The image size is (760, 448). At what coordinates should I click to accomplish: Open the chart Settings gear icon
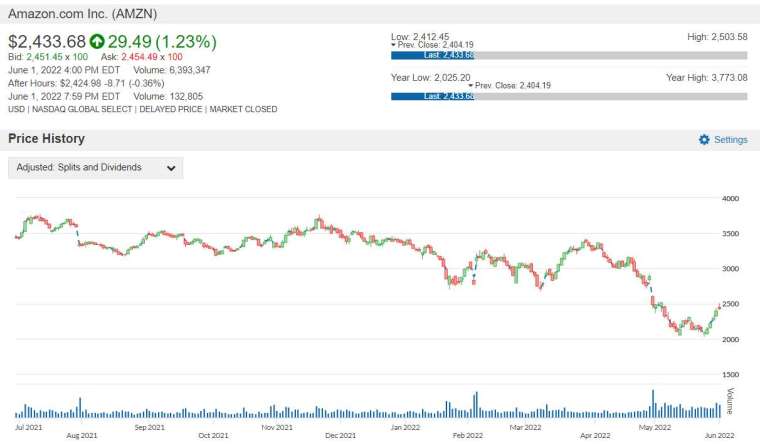704,140
